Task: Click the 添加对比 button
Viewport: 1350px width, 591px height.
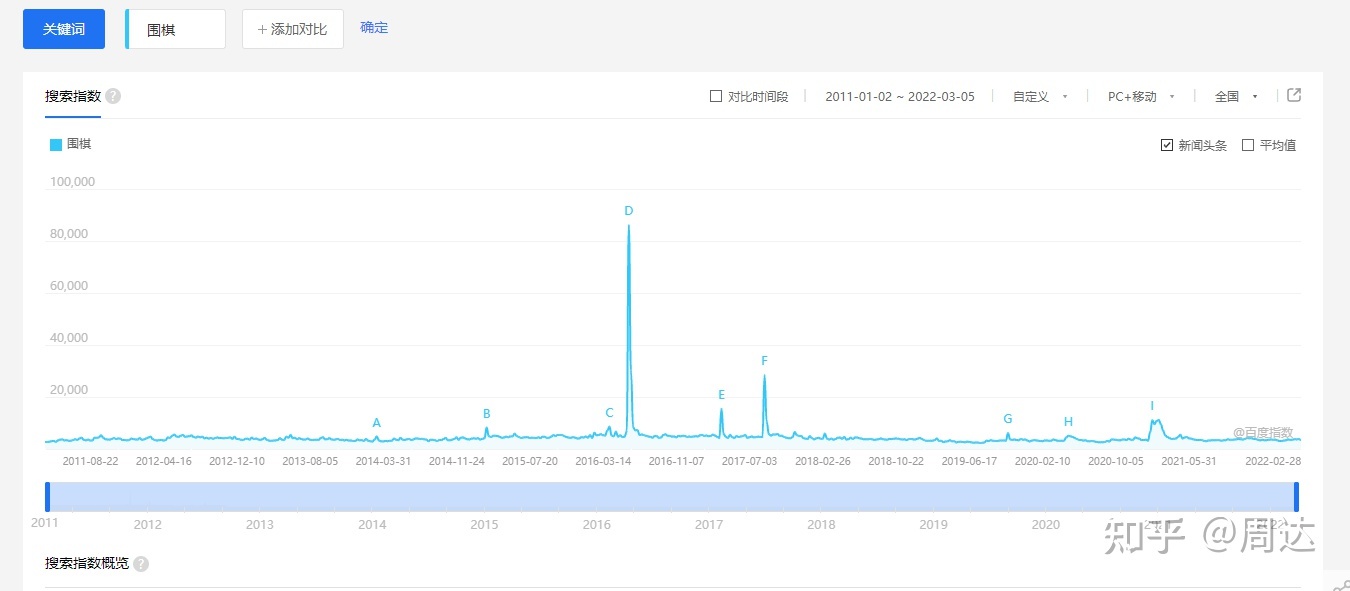Action: tap(293, 29)
